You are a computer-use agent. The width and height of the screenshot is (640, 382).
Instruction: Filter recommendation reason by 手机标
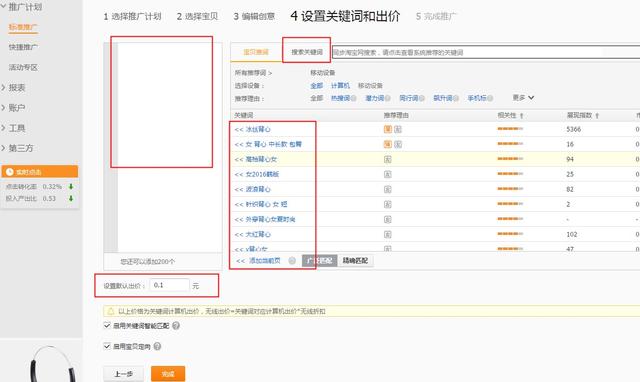477,98
